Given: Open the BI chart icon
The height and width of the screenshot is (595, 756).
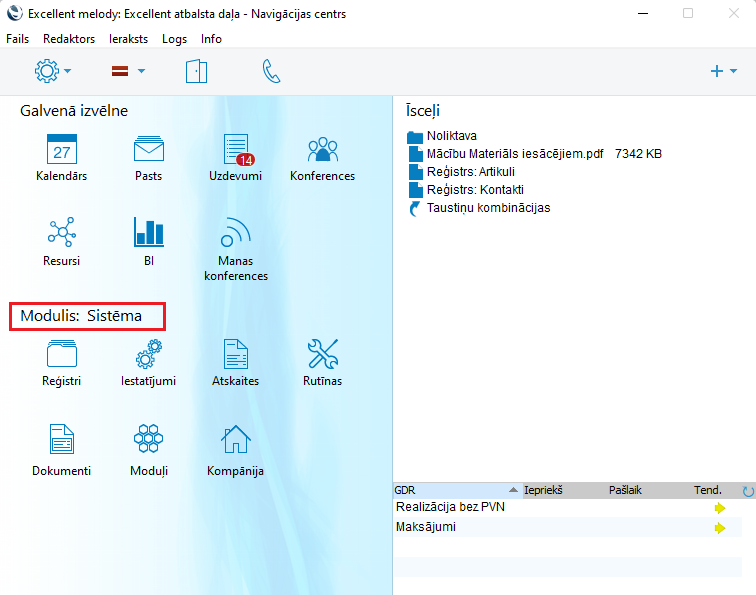Looking at the screenshot, I should pyautogui.click(x=148, y=234).
